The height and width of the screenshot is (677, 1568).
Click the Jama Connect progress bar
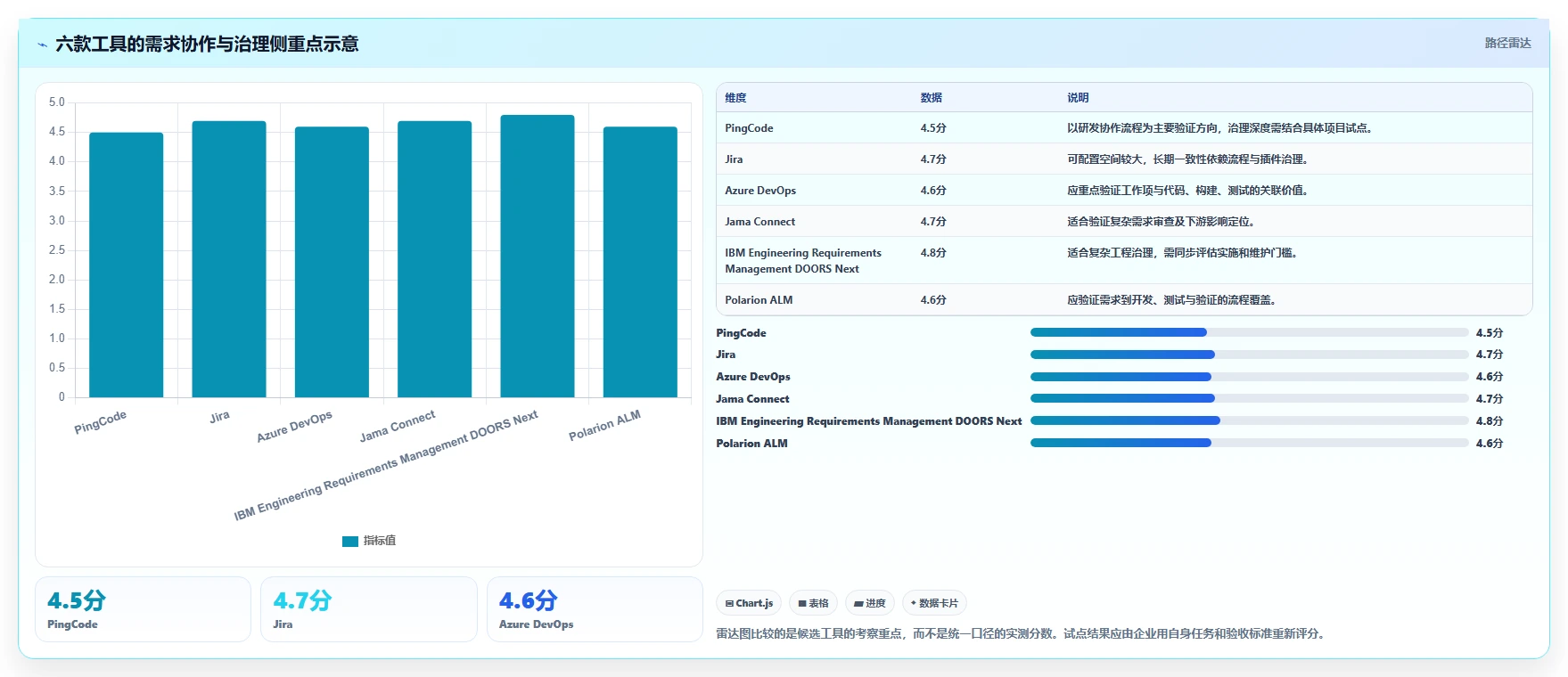point(1249,398)
